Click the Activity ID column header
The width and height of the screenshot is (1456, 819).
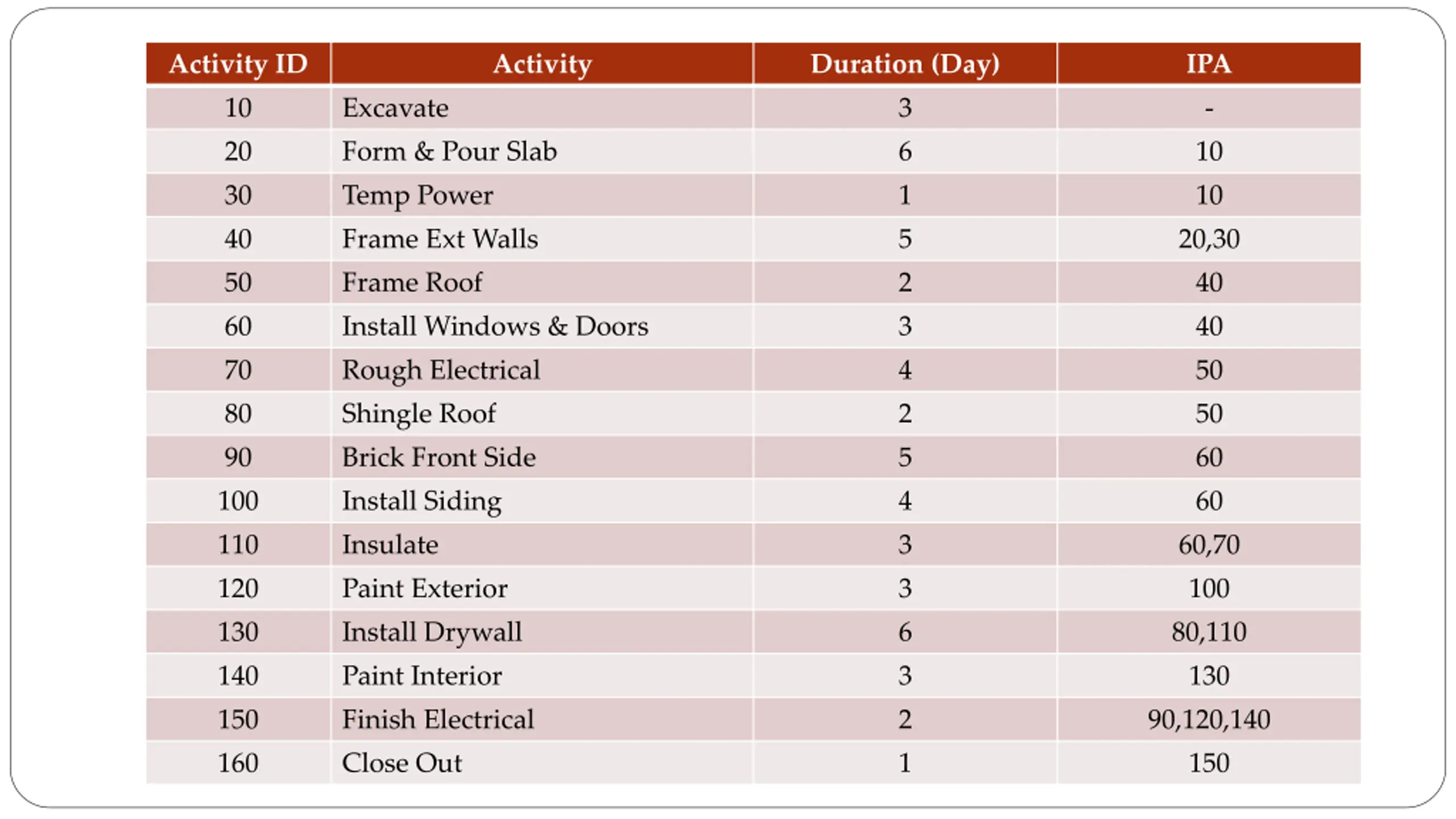coord(238,63)
